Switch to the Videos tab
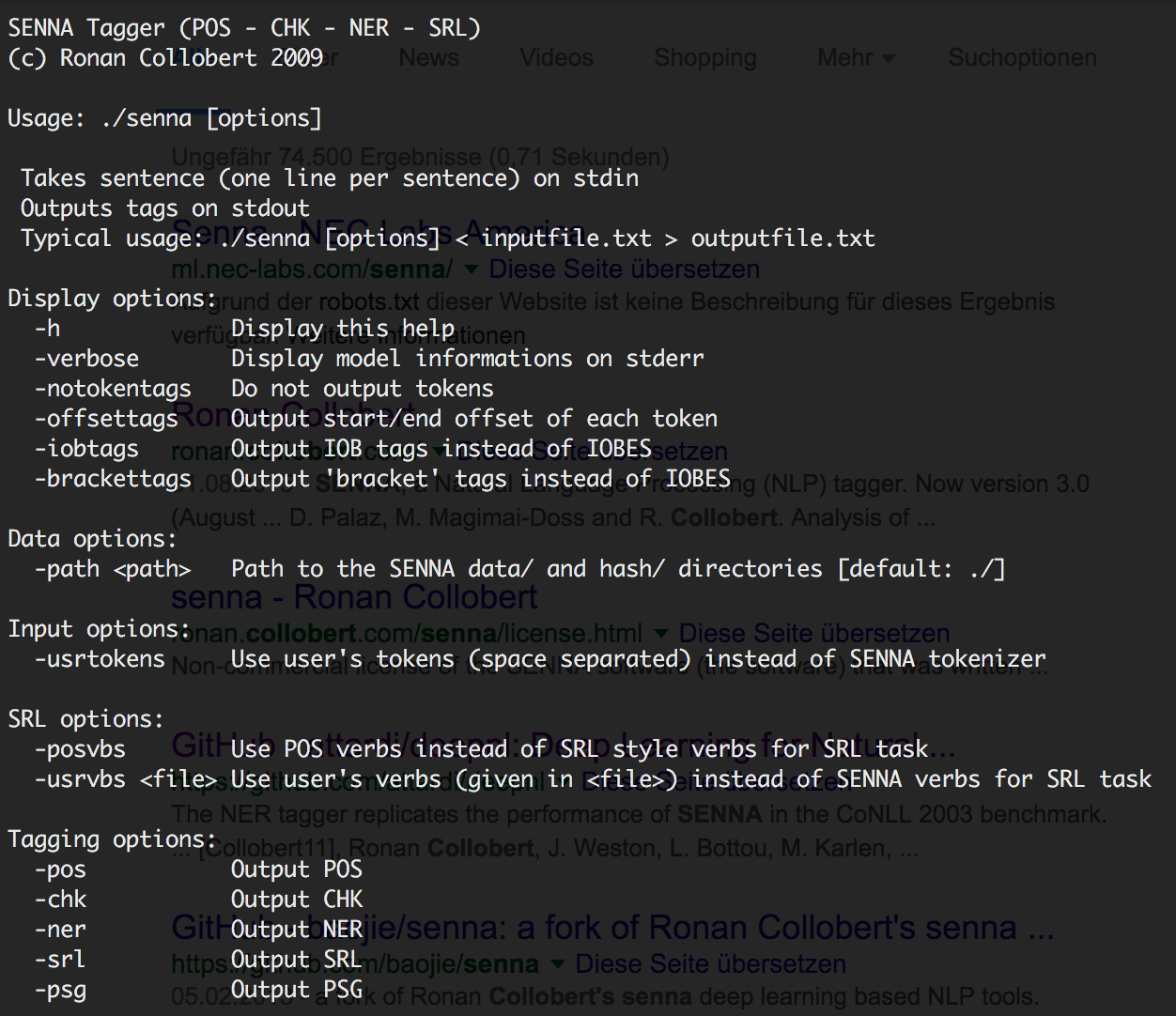This screenshot has height=1016, width=1176. pyautogui.click(x=555, y=57)
